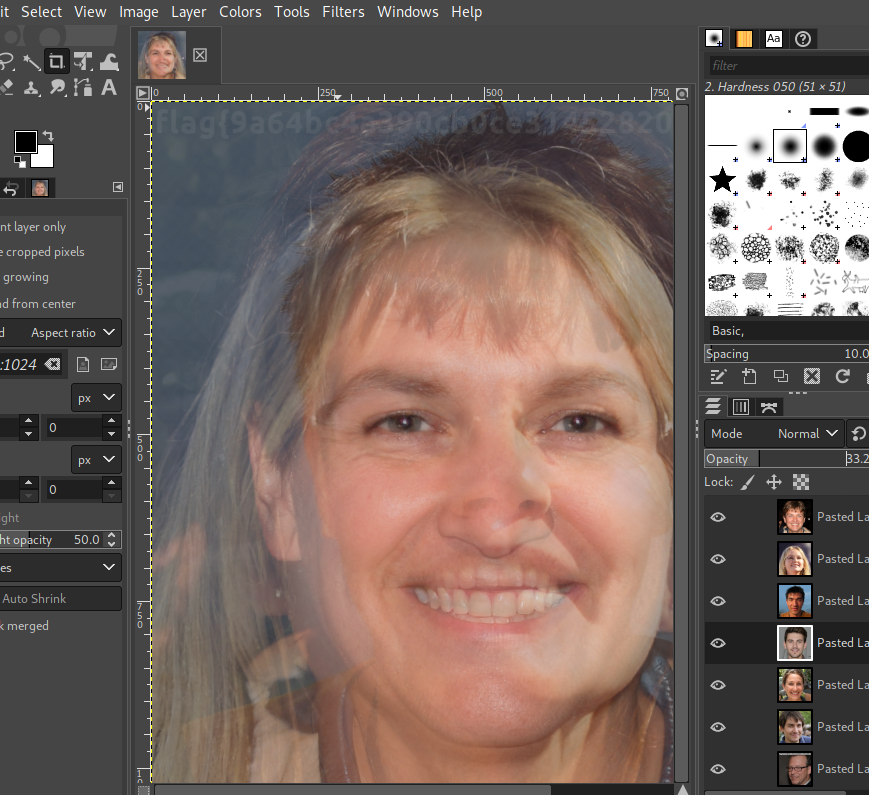Open the first px unit dropdown
Image resolution: width=869 pixels, height=795 pixels.
coord(96,398)
